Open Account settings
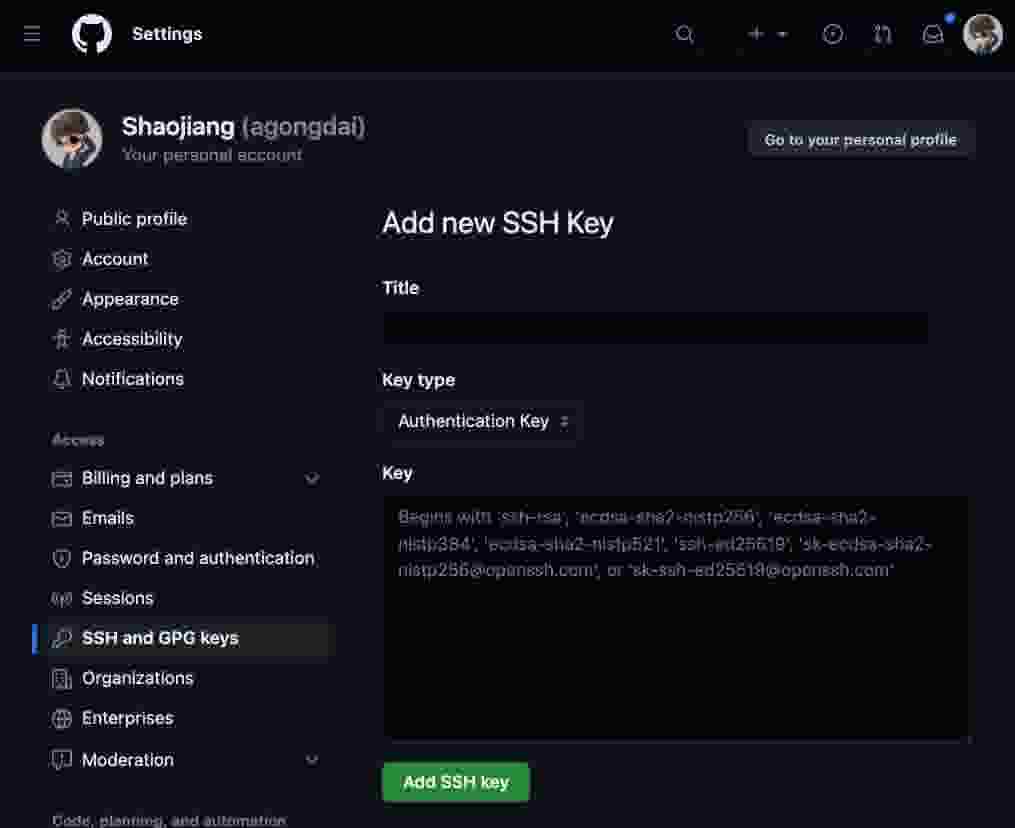This screenshot has height=828, width=1015. click(115, 259)
